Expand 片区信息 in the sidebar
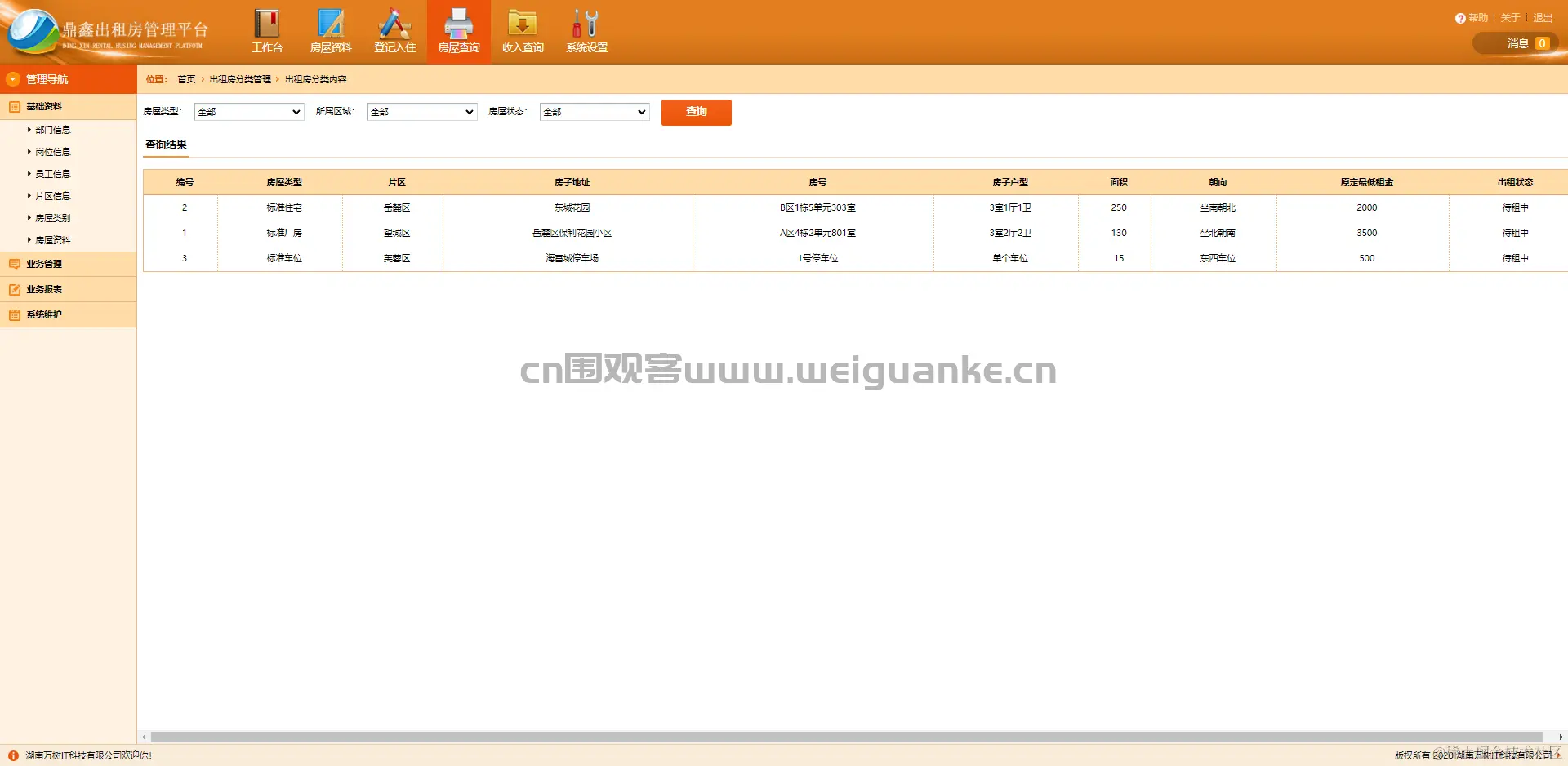 (x=53, y=196)
